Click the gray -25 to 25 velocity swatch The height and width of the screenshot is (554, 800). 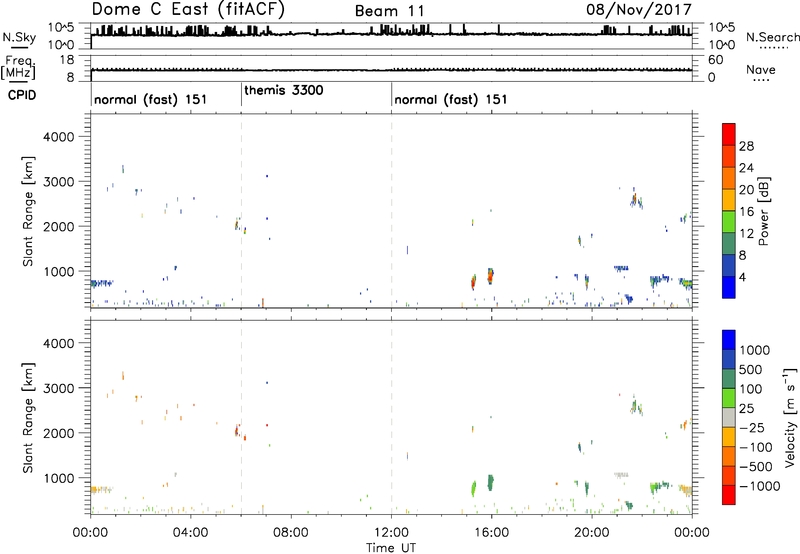click(x=729, y=417)
